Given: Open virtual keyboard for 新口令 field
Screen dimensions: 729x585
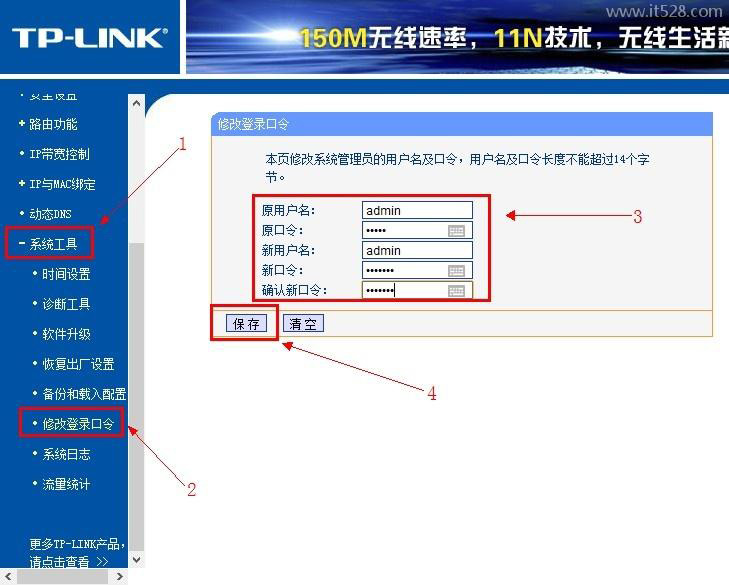Looking at the screenshot, I should click(x=456, y=271).
